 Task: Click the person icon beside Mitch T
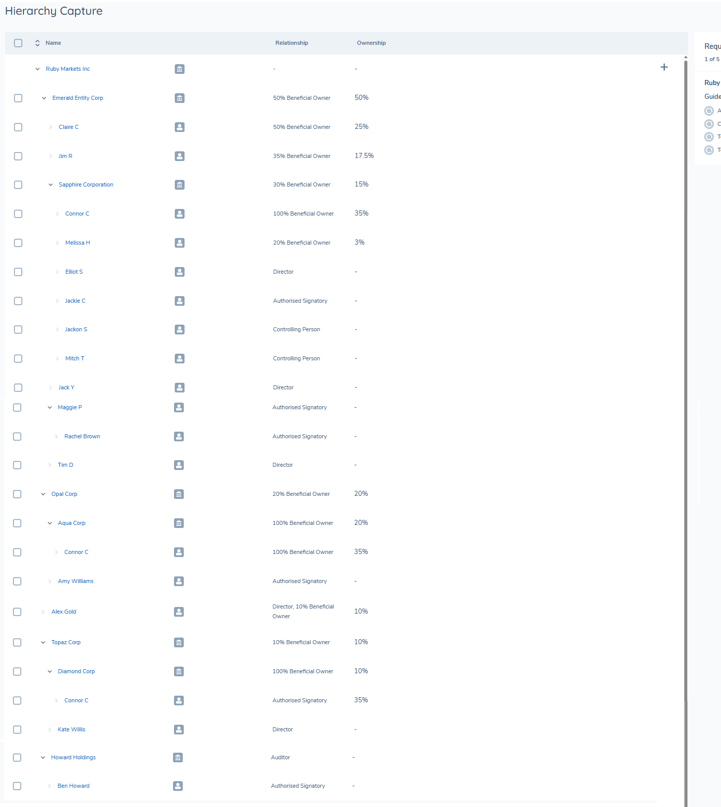(x=179, y=358)
